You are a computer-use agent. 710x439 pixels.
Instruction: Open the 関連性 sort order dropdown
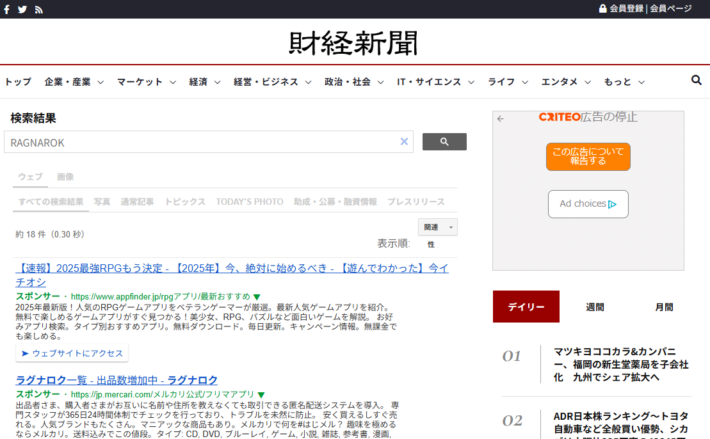437,227
